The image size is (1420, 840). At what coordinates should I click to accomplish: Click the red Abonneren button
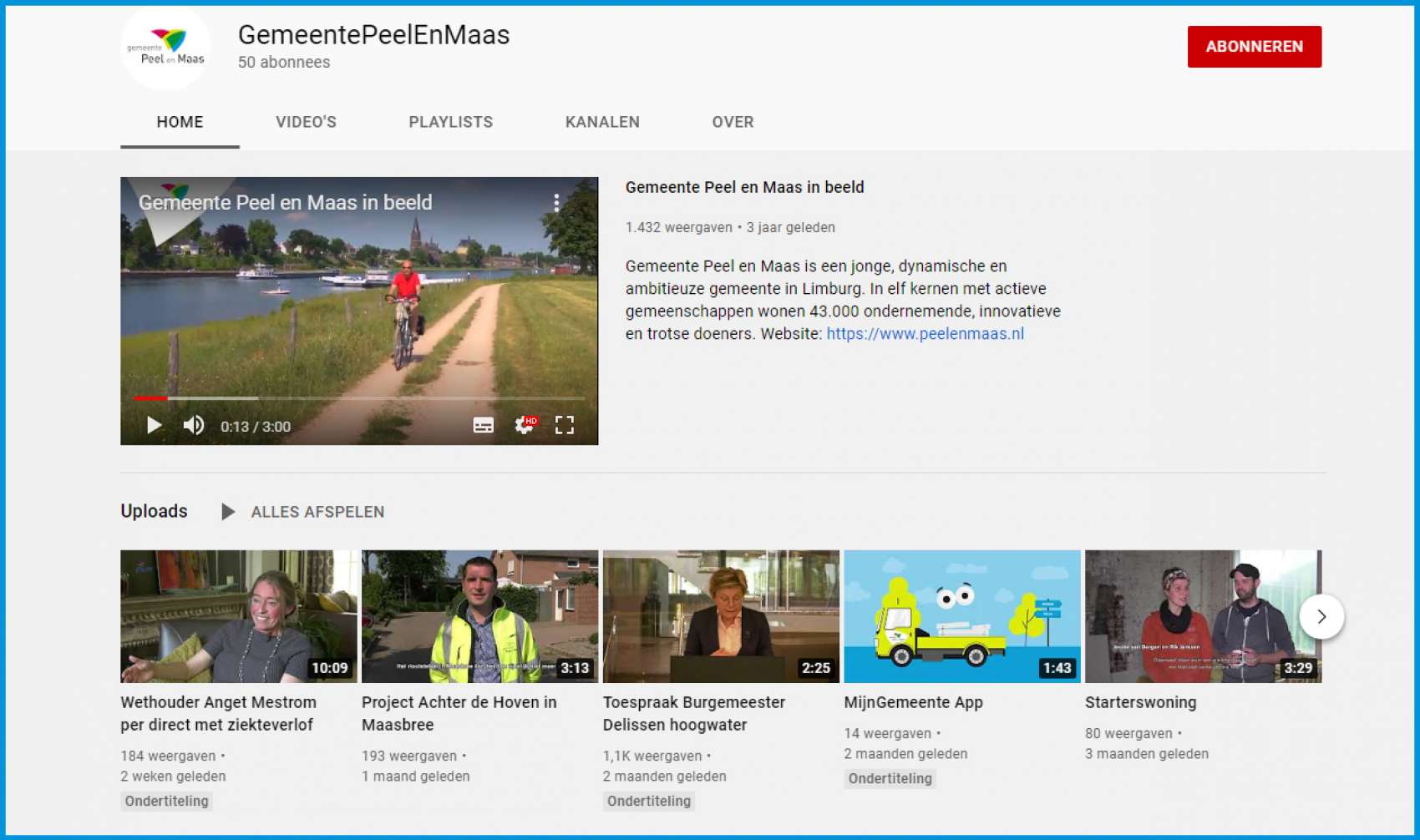click(x=1255, y=47)
